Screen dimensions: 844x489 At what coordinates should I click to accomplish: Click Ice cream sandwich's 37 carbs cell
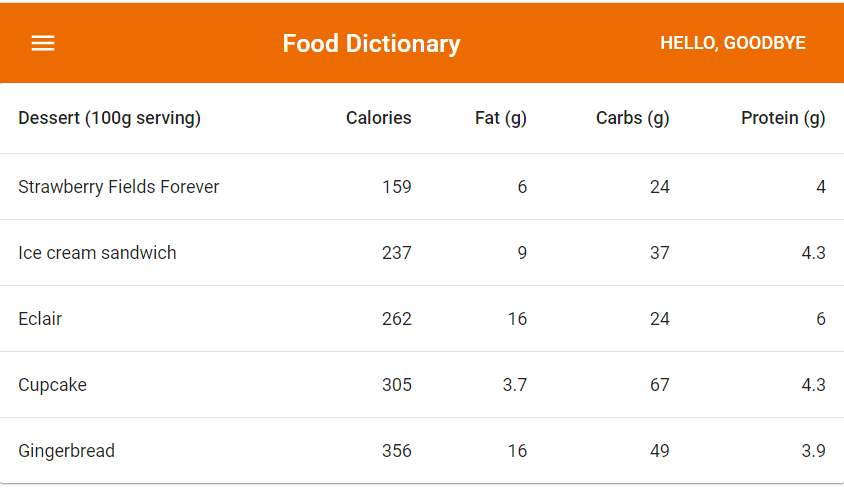659,253
